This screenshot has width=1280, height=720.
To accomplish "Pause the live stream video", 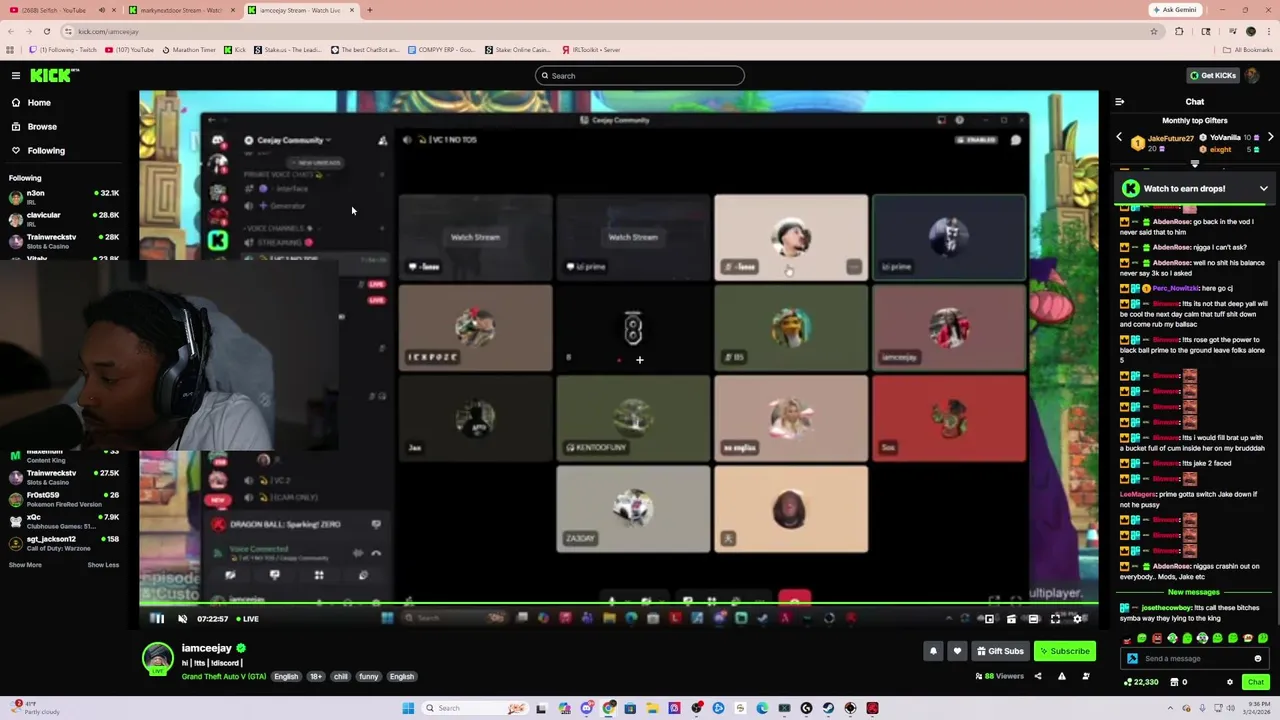I will (x=157, y=619).
